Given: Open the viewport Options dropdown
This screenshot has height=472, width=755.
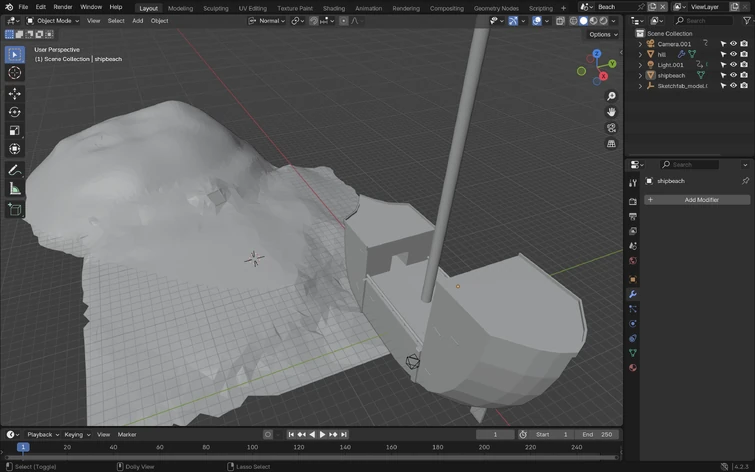Looking at the screenshot, I should (x=602, y=34).
